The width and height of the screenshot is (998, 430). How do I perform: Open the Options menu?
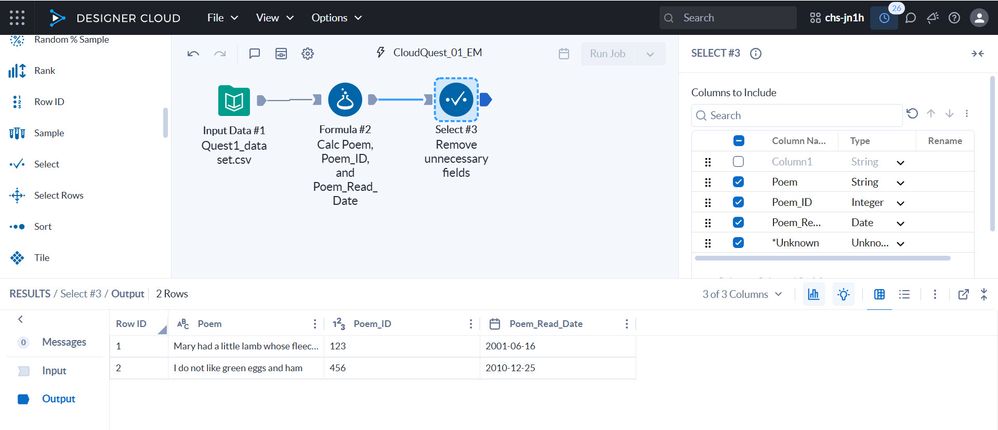pyautogui.click(x=336, y=18)
